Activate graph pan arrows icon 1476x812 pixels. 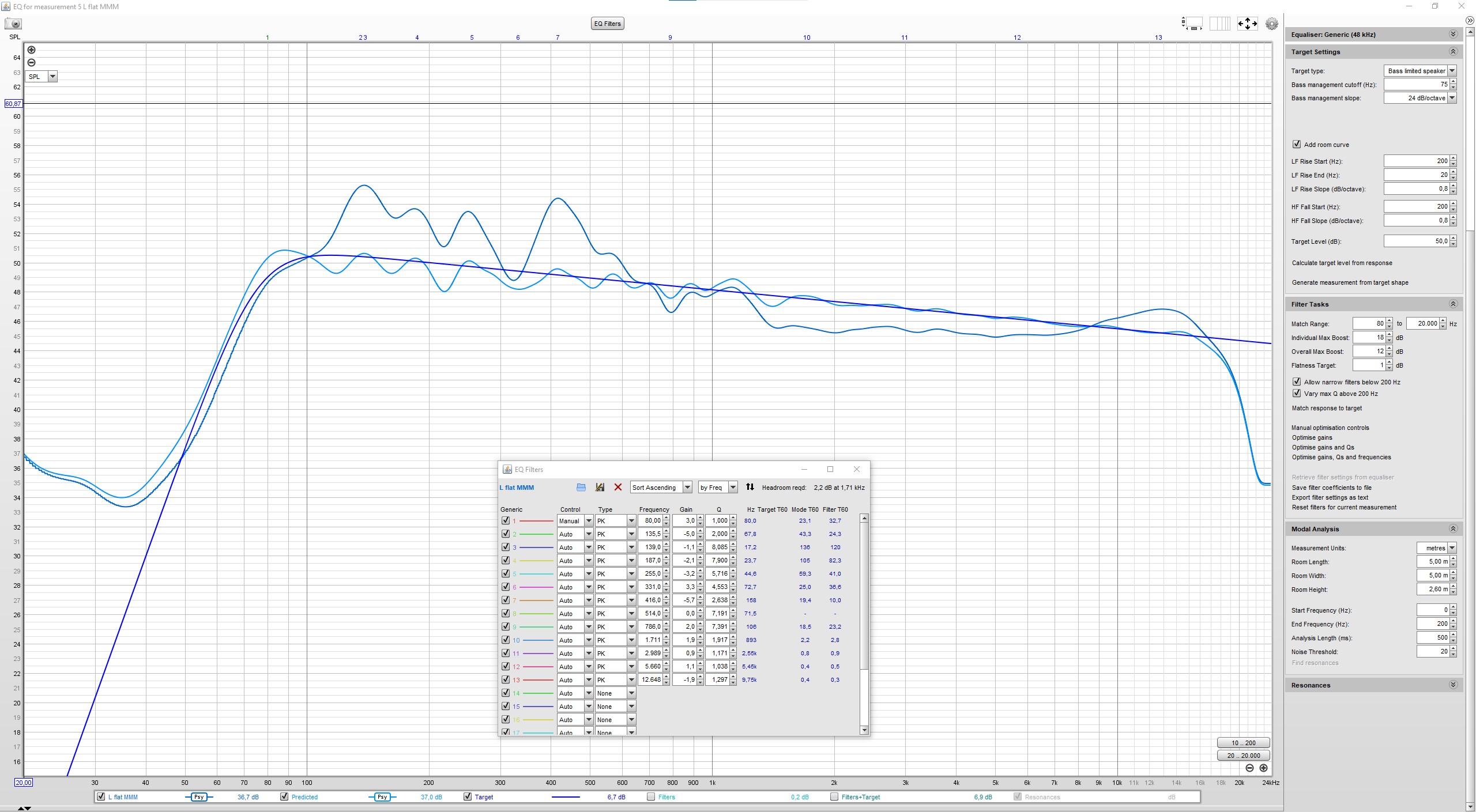pos(1247,24)
